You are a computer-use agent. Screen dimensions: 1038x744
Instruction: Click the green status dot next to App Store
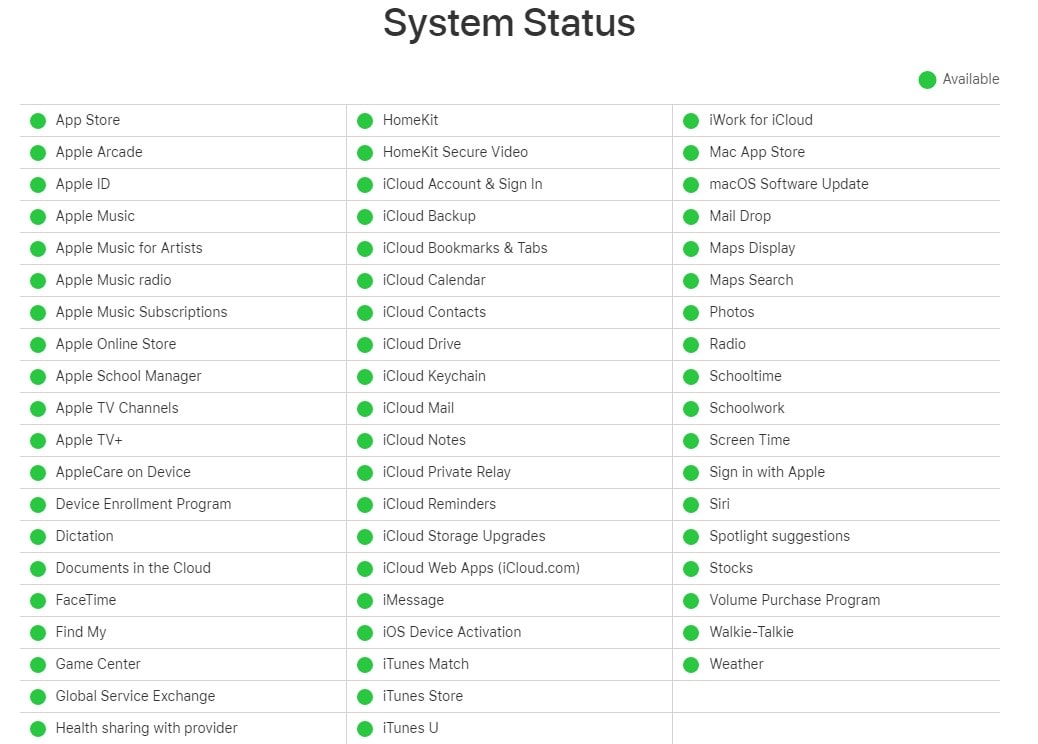[38, 120]
